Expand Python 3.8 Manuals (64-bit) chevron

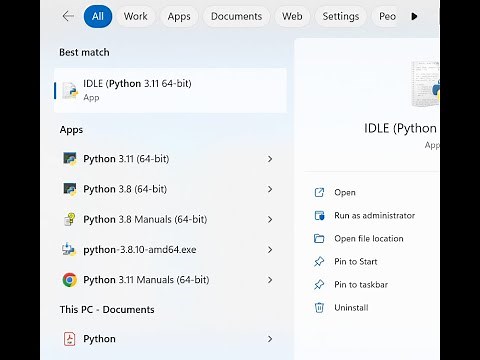tap(270, 219)
